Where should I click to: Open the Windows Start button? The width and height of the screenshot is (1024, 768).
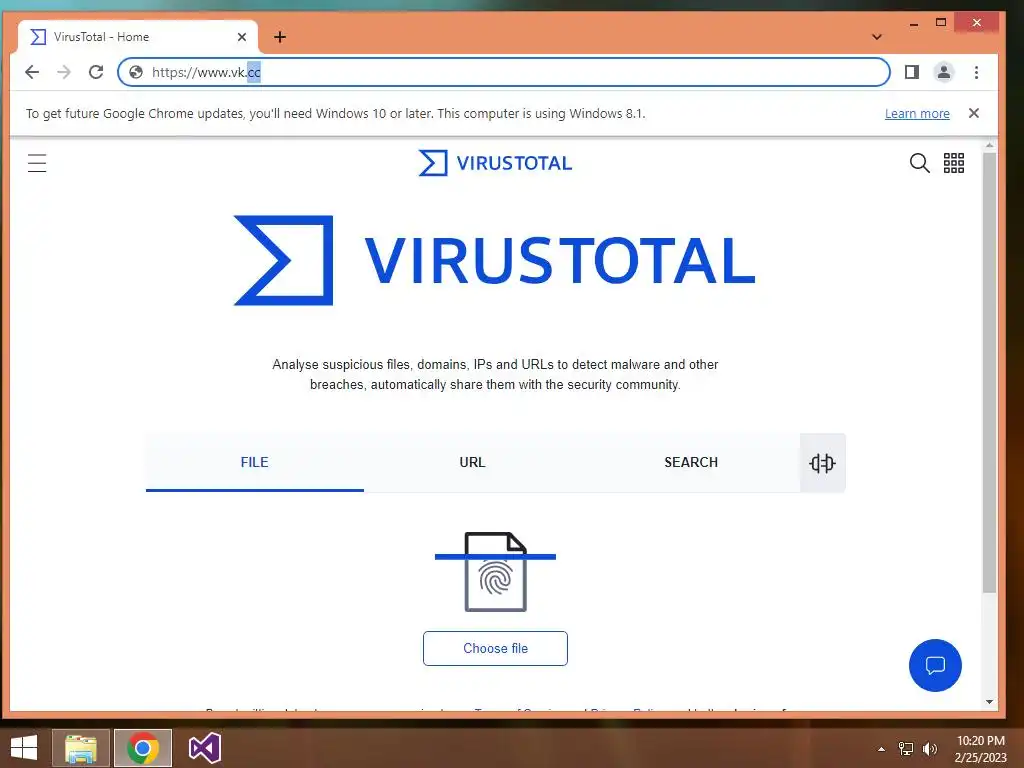click(24, 748)
